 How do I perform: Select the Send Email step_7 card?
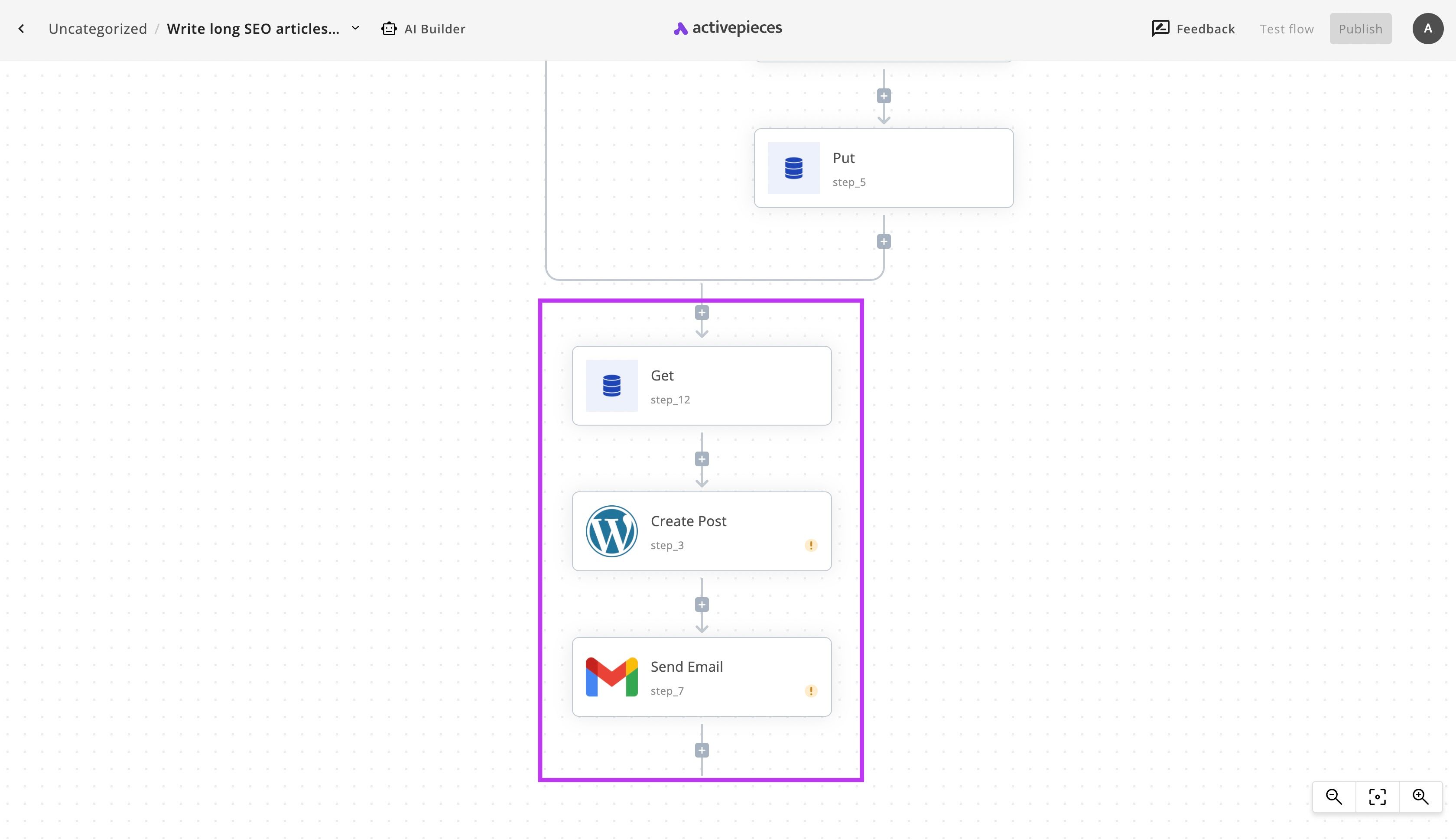point(702,677)
